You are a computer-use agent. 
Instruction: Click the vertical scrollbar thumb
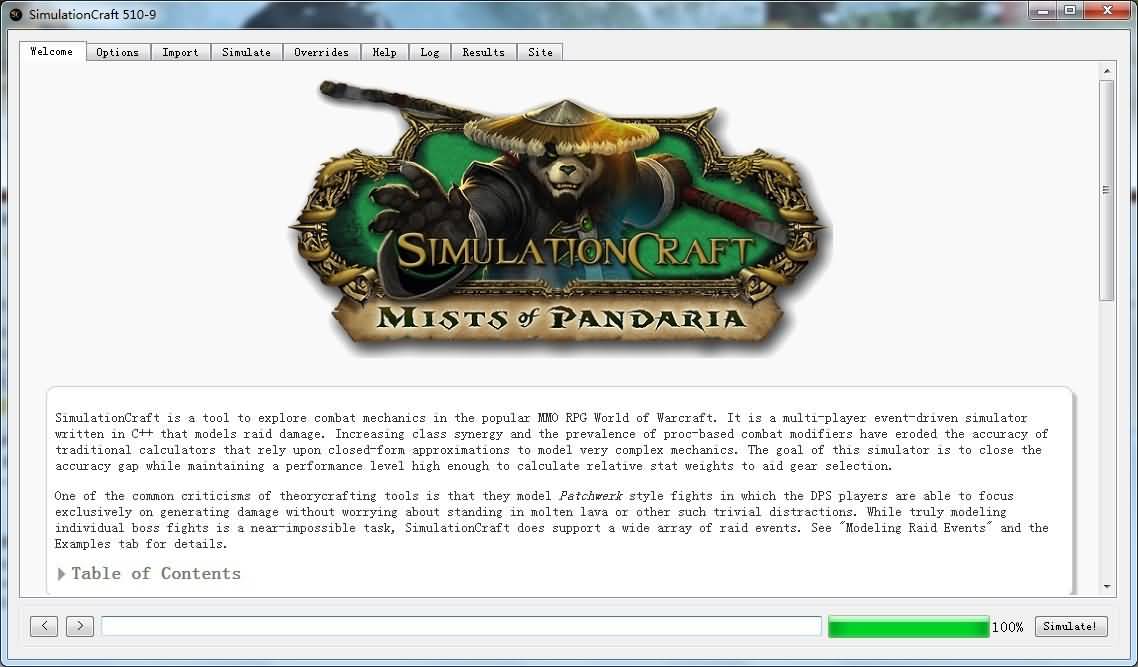(x=1107, y=190)
